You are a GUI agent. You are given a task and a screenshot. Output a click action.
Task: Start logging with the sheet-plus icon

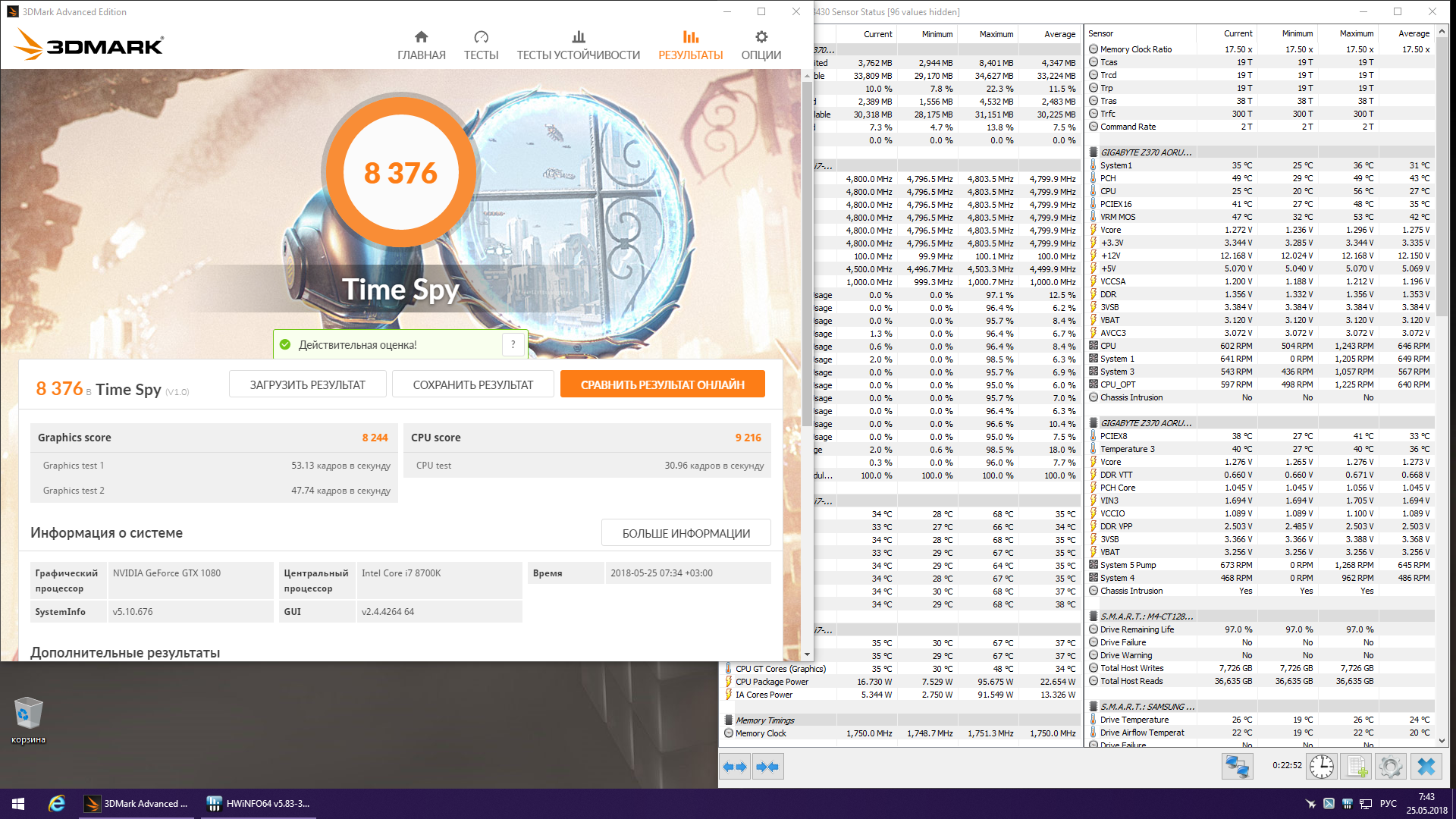click(x=1357, y=767)
